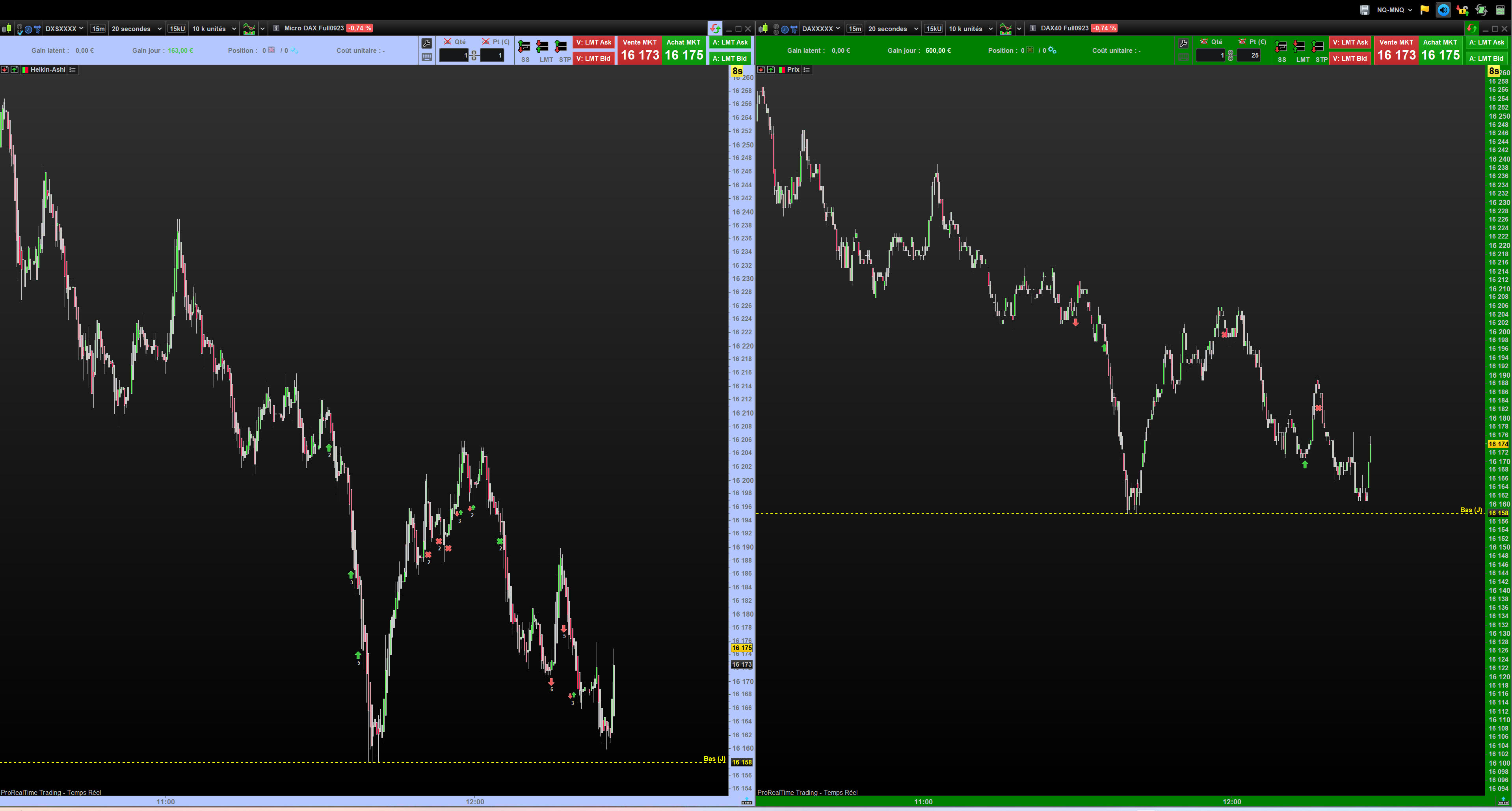Open DXSXXXX instrument dropdown
This screenshot has height=811, width=1512.
pyautogui.click(x=65, y=28)
